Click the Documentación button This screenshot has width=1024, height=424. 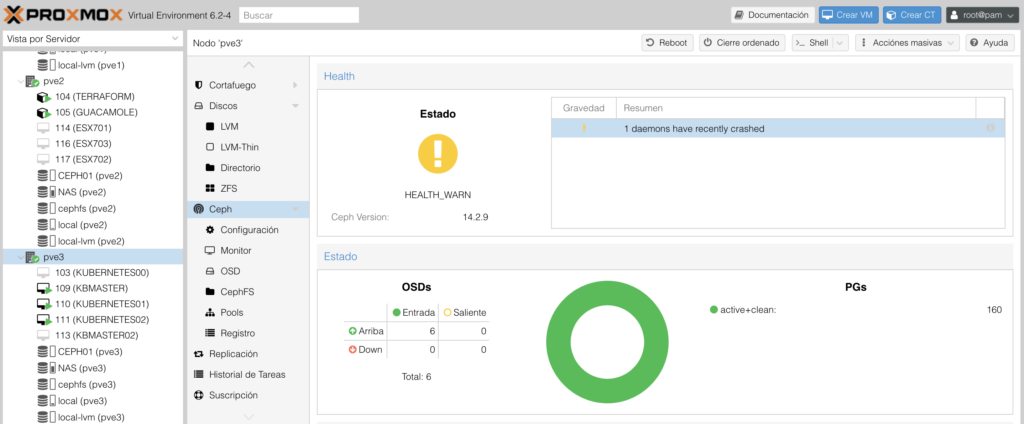click(x=773, y=14)
